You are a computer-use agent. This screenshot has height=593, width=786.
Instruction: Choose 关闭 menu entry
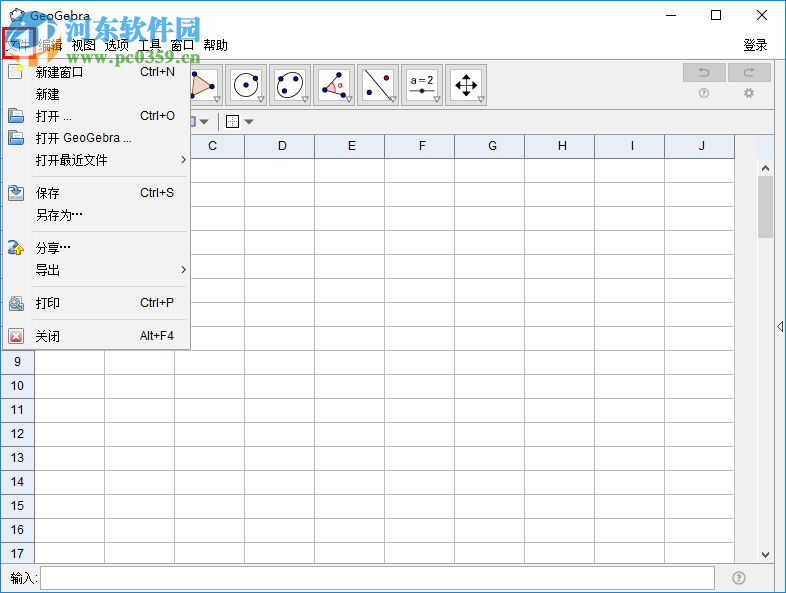point(97,336)
